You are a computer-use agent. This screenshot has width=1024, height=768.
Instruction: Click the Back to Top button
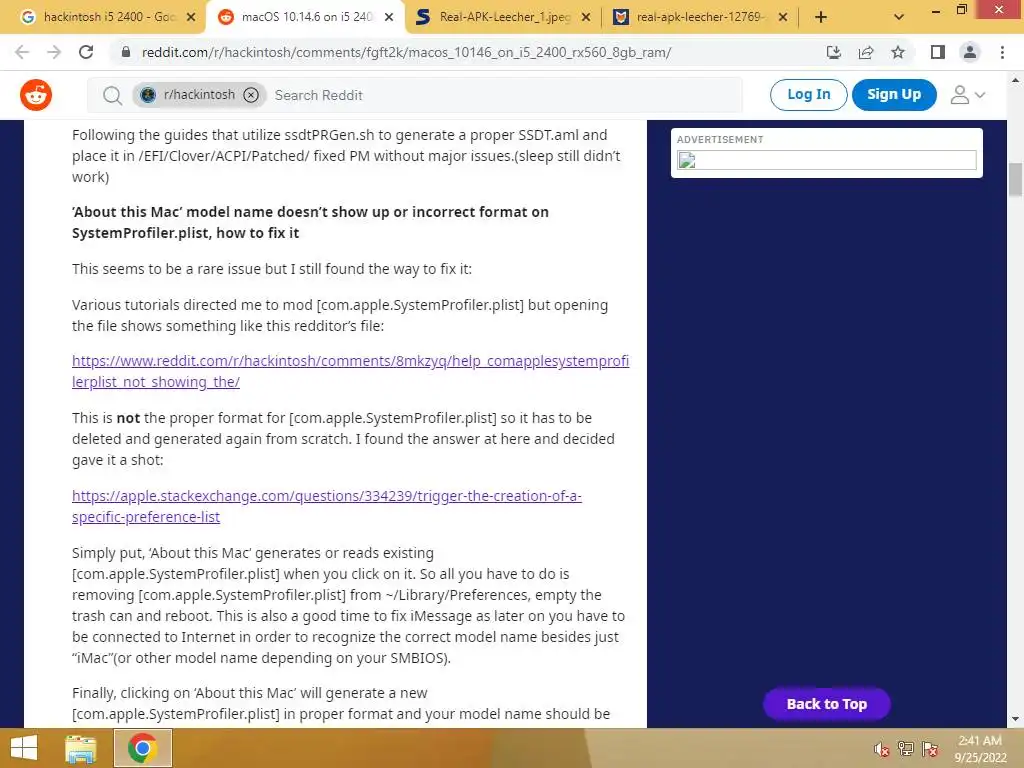click(826, 704)
